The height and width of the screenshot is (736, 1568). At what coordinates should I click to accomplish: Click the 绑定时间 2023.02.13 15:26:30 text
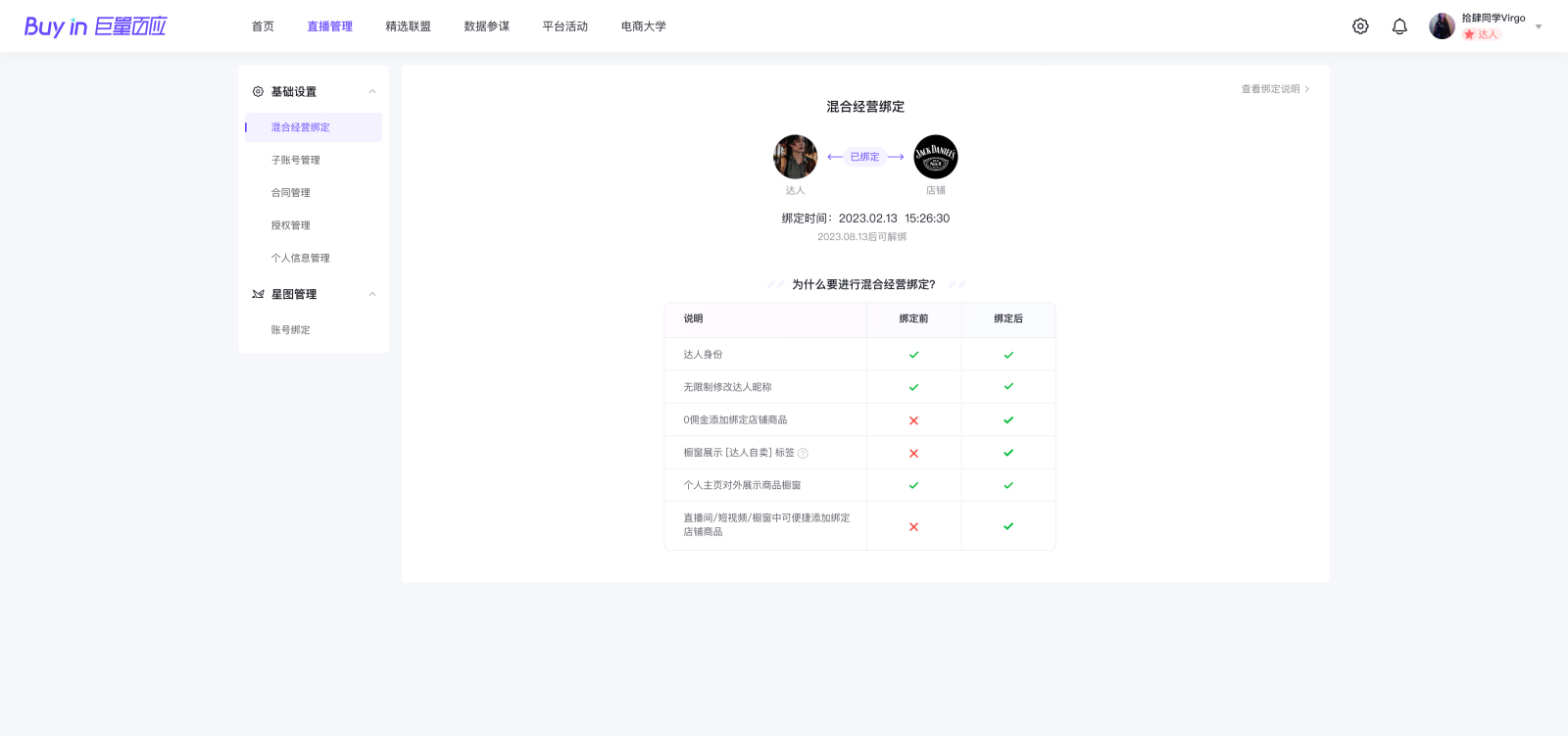click(x=865, y=219)
